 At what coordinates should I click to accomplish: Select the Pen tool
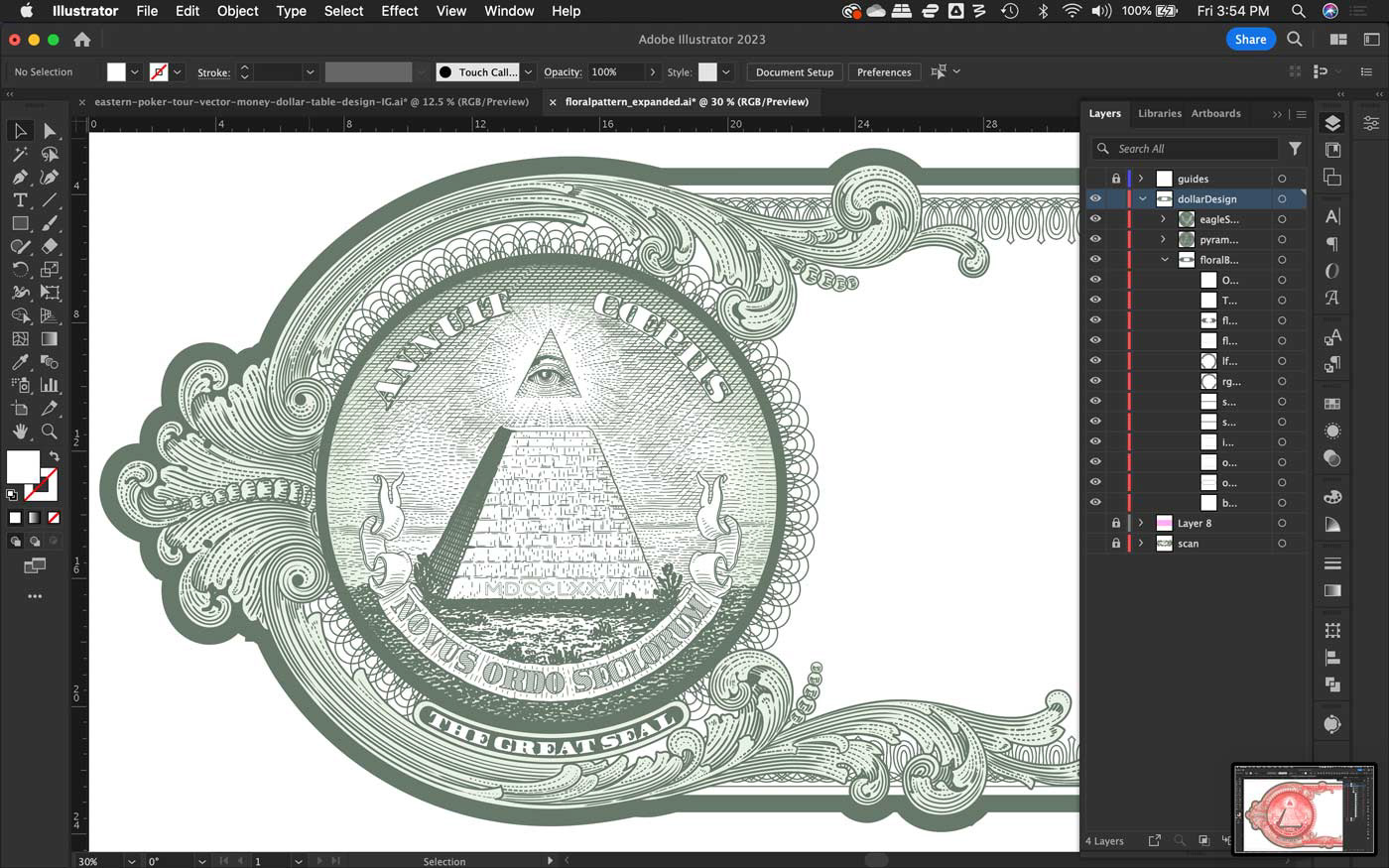[x=20, y=177]
